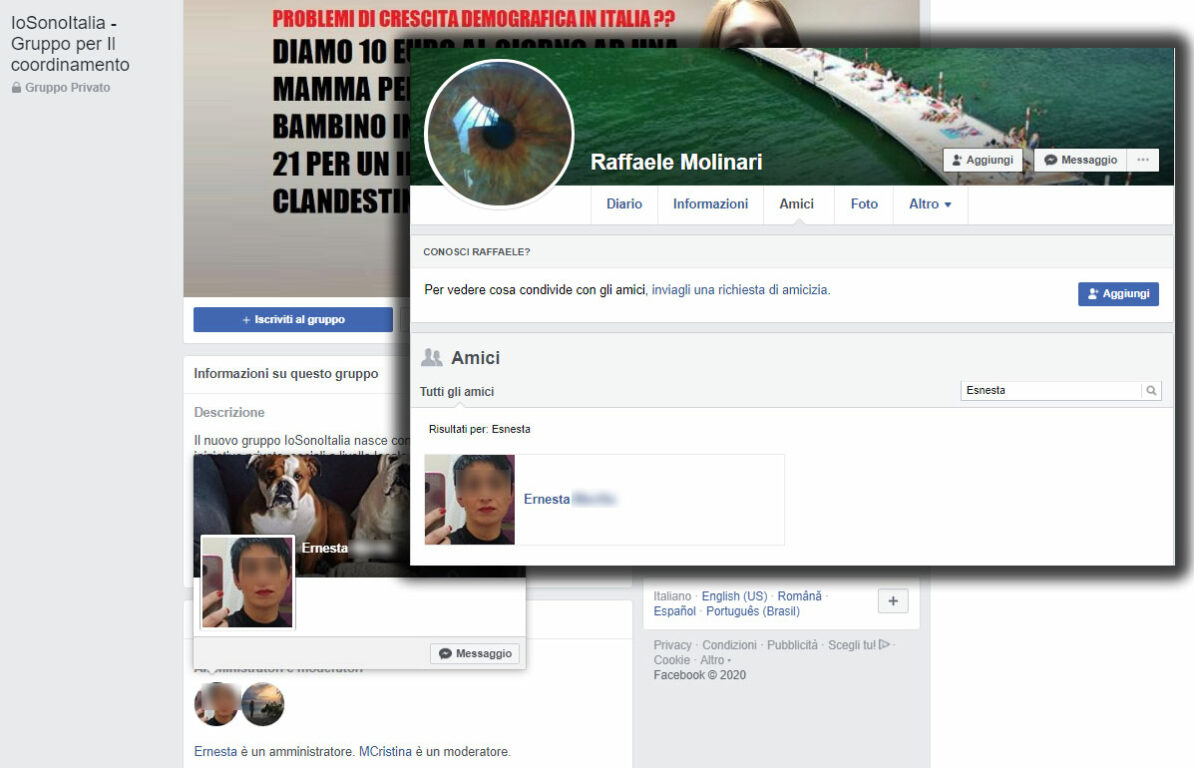Open the Cookie footer link
Screen dimensions: 1194x768
coord(672,661)
